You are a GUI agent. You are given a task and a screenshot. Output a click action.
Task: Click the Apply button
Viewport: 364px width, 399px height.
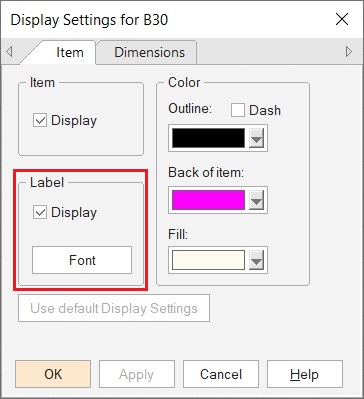coord(137,374)
